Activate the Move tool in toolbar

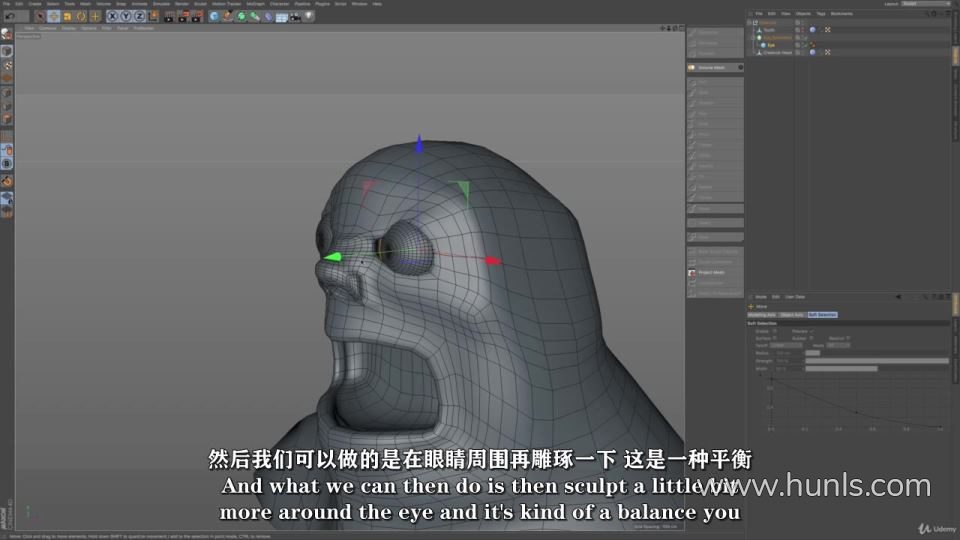(54, 17)
